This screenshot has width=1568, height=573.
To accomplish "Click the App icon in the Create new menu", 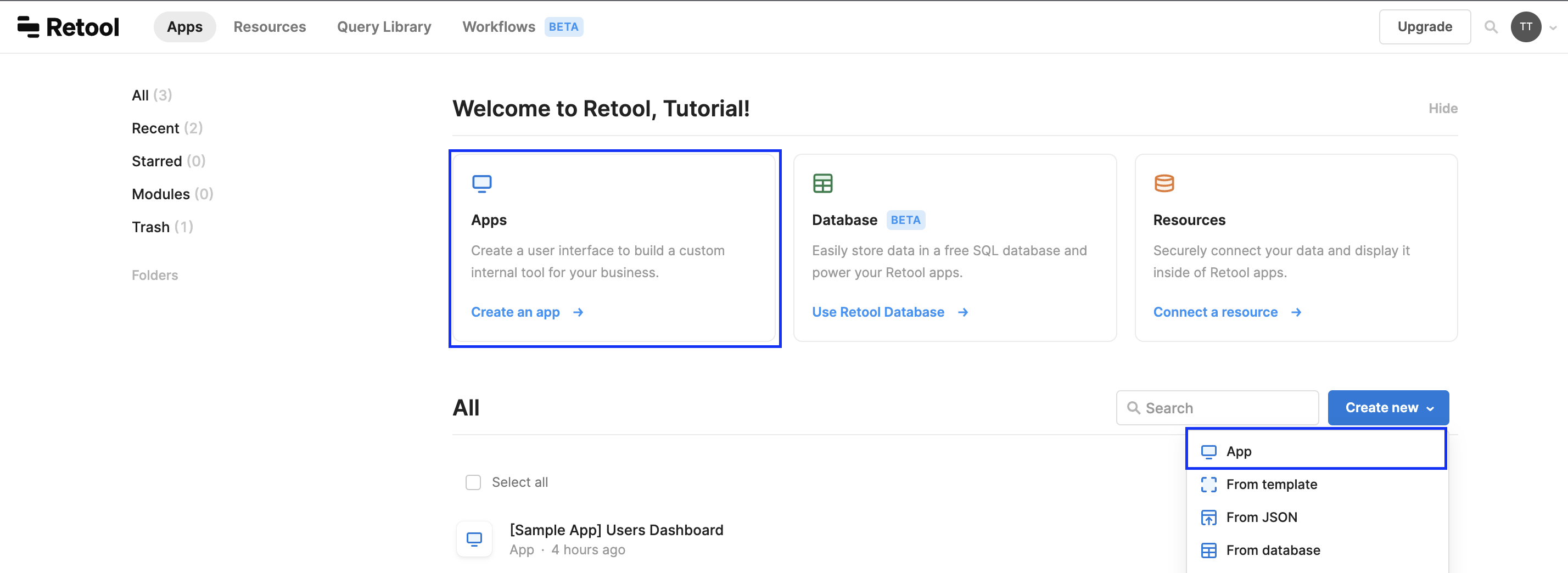I will 1209,451.
